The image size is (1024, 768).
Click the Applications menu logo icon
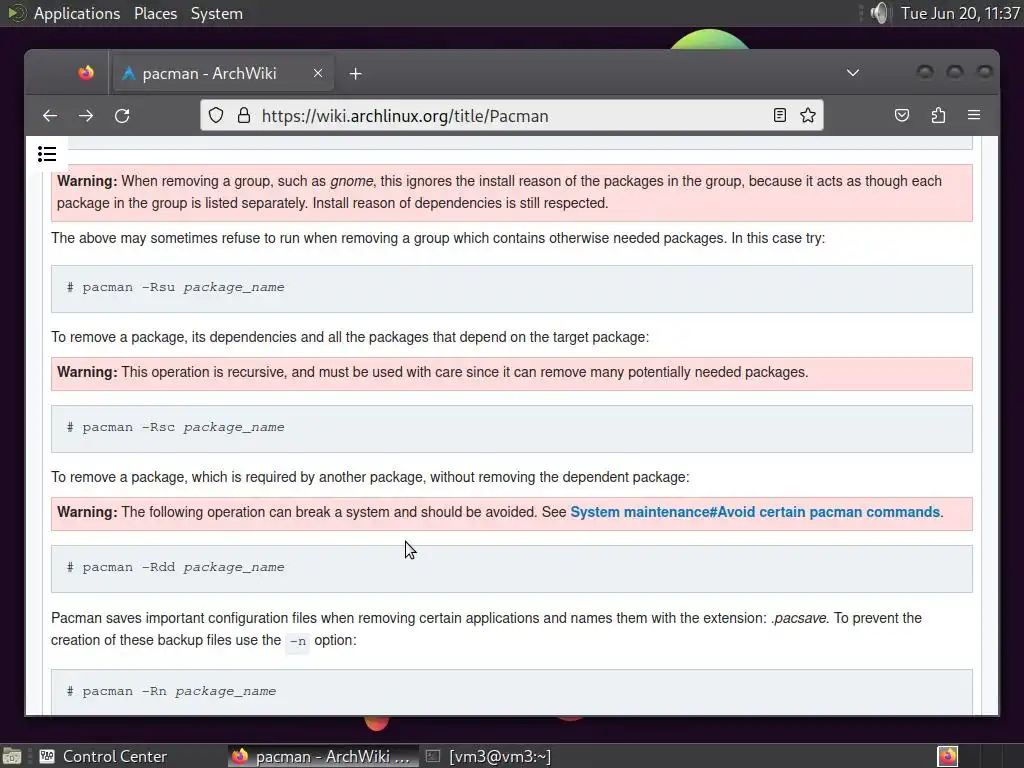(16, 13)
